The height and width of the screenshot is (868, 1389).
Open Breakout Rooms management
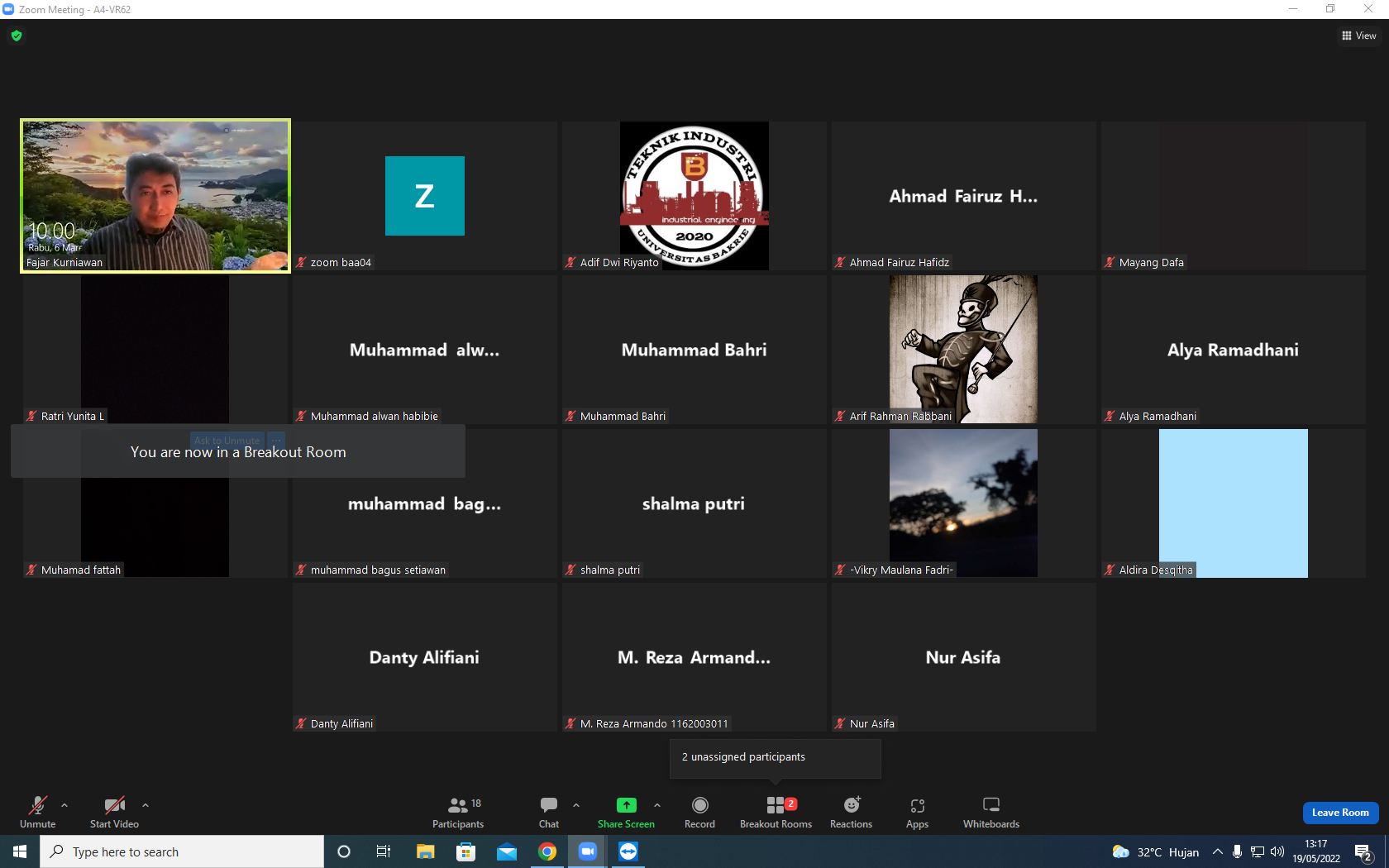point(776,813)
